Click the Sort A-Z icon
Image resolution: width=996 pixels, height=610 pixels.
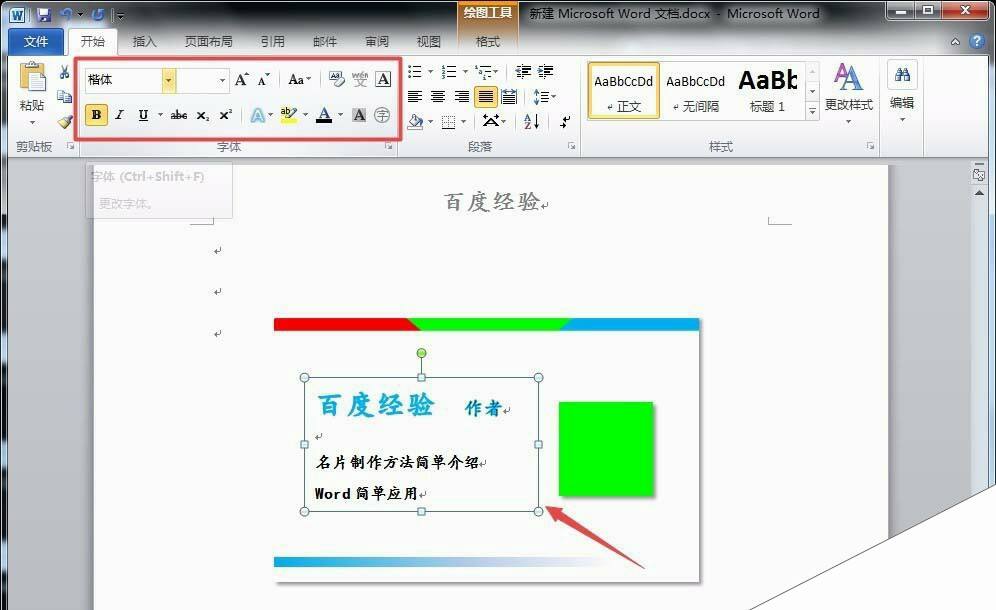coord(532,121)
